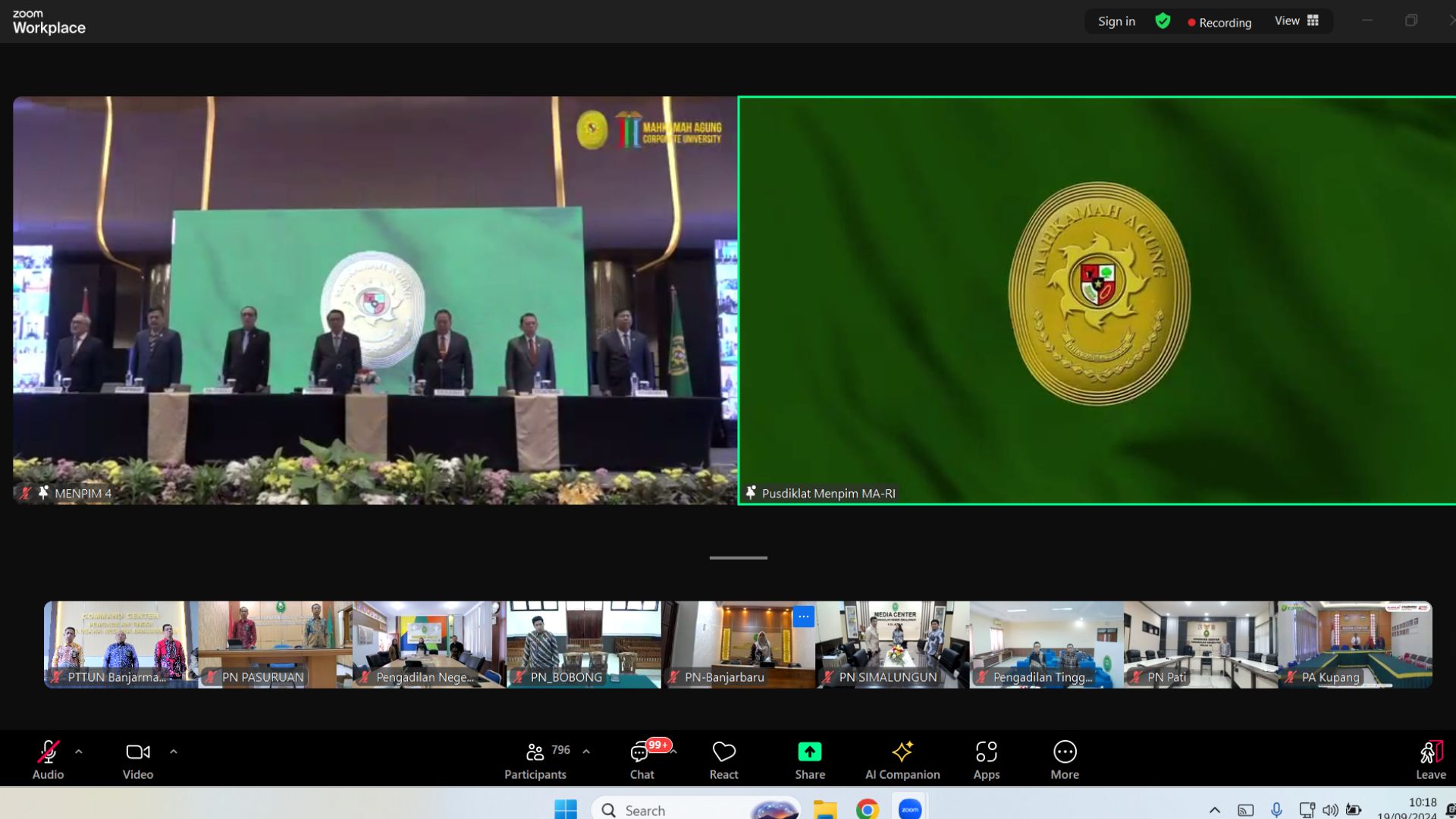Click the More options ellipsis icon

click(x=1064, y=752)
